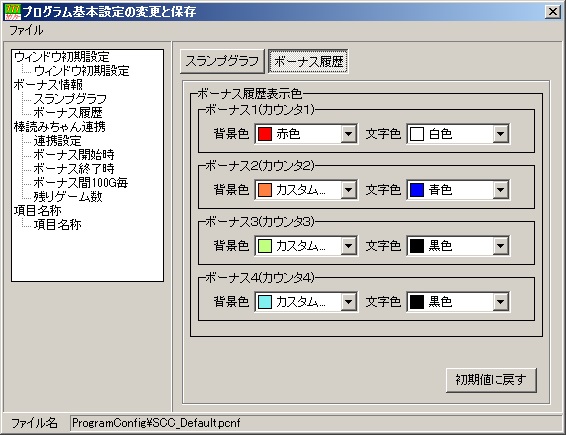This screenshot has height=435, width=566.
Task: Click the ファイル名 path field
Action: pyautogui.click(x=316, y=423)
